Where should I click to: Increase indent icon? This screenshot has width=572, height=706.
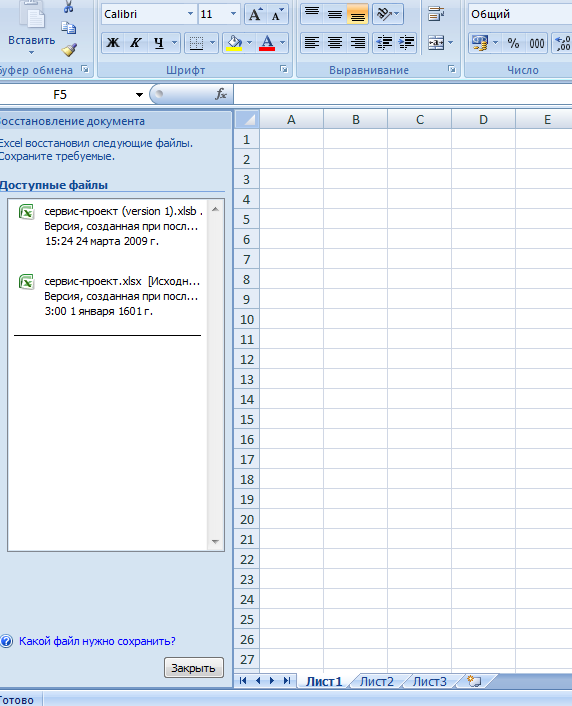(x=406, y=43)
